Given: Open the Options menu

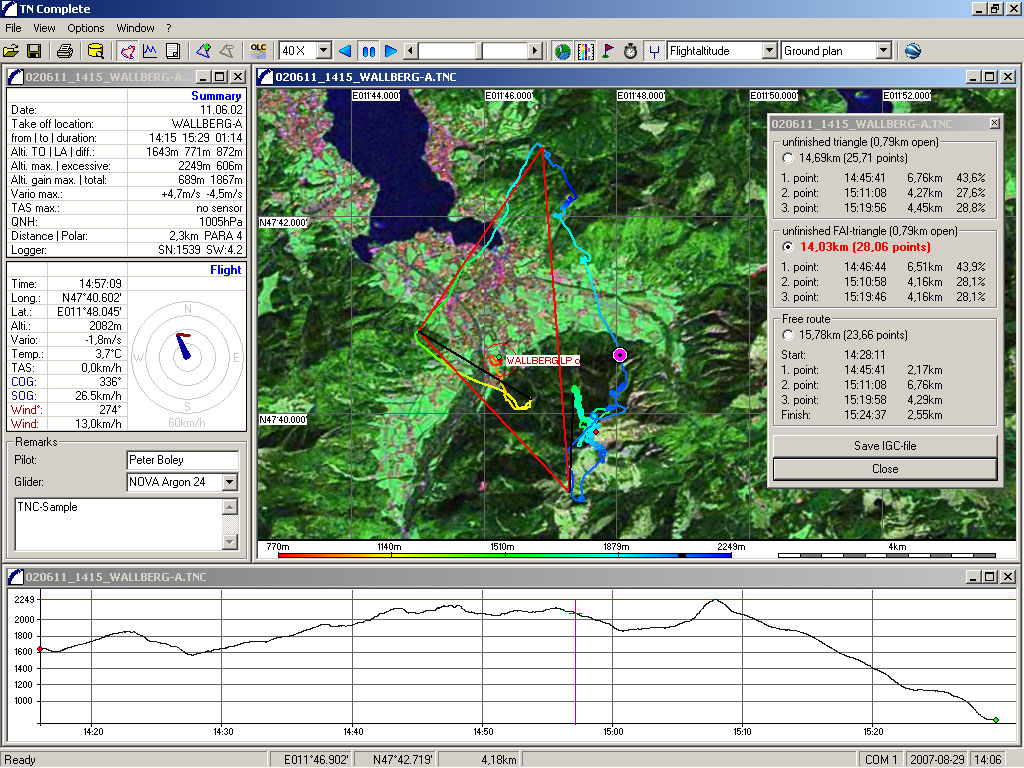Looking at the screenshot, I should [86, 28].
